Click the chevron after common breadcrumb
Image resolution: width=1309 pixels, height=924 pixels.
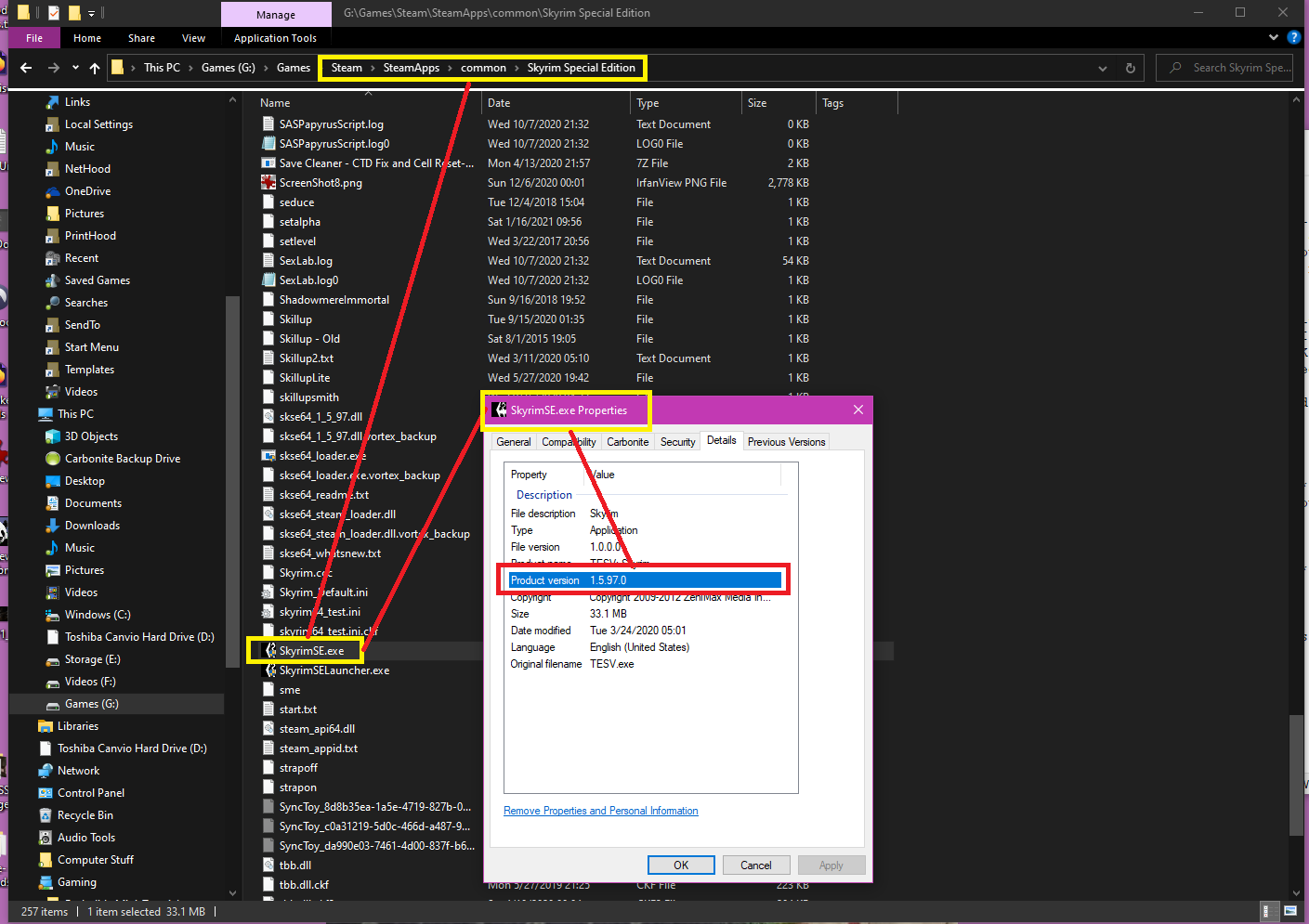tap(517, 68)
